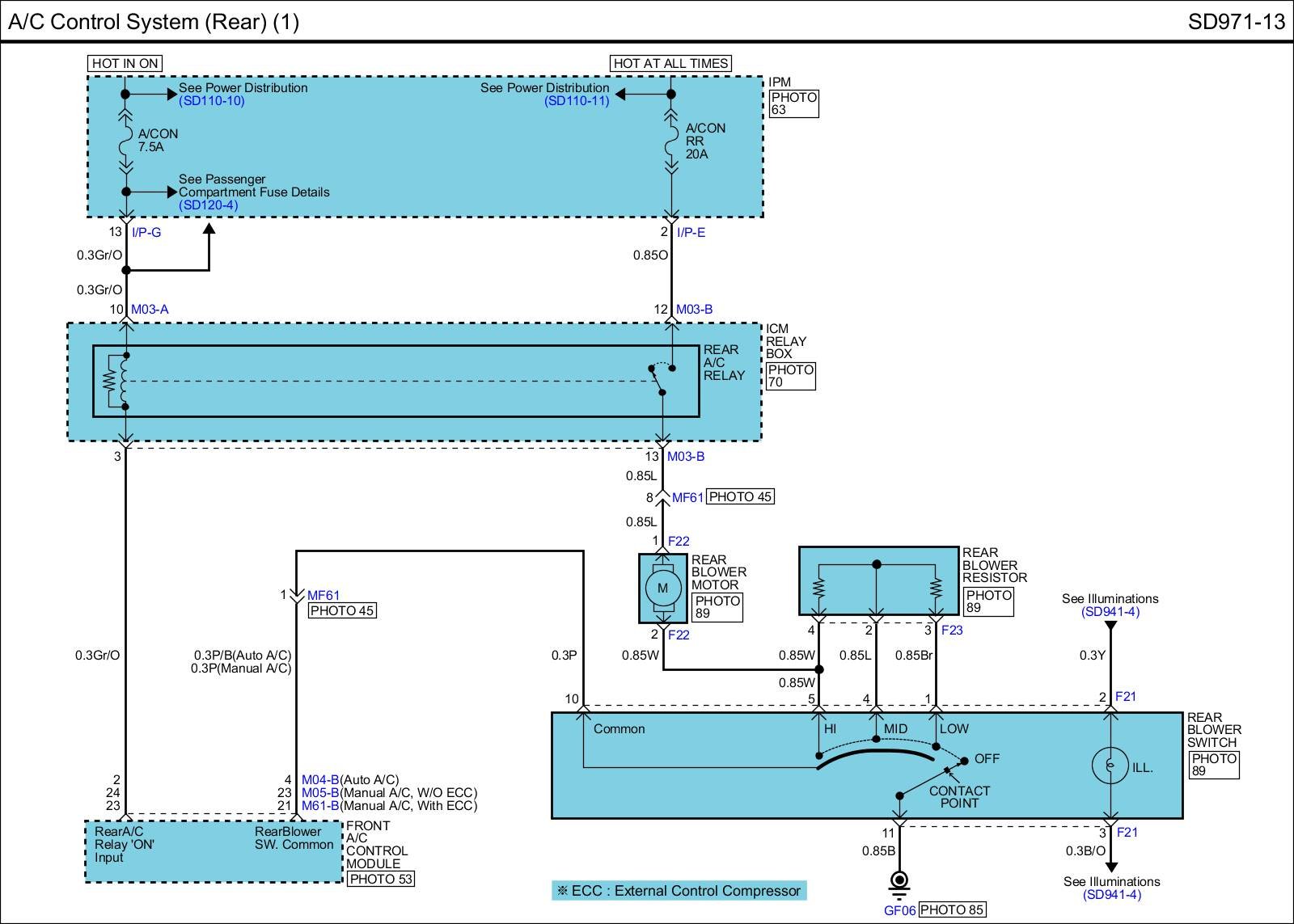1294x924 pixels.
Task: Click the GF06 ground symbol
Action: 899,883
